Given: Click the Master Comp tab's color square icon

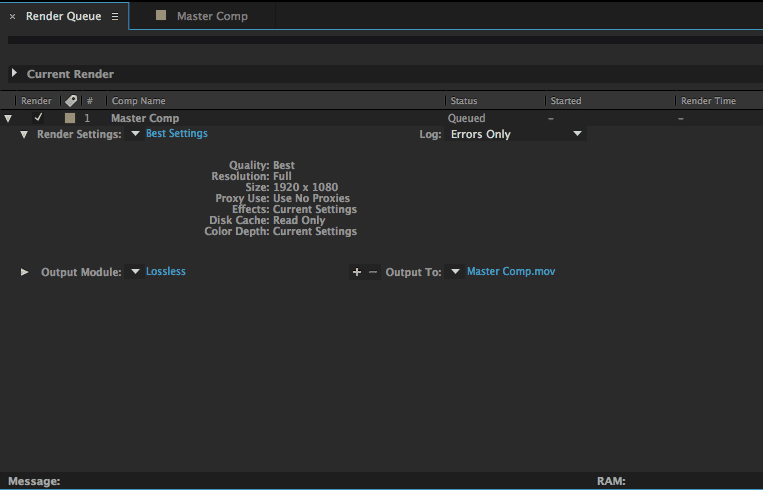Looking at the screenshot, I should tap(161, 16).
